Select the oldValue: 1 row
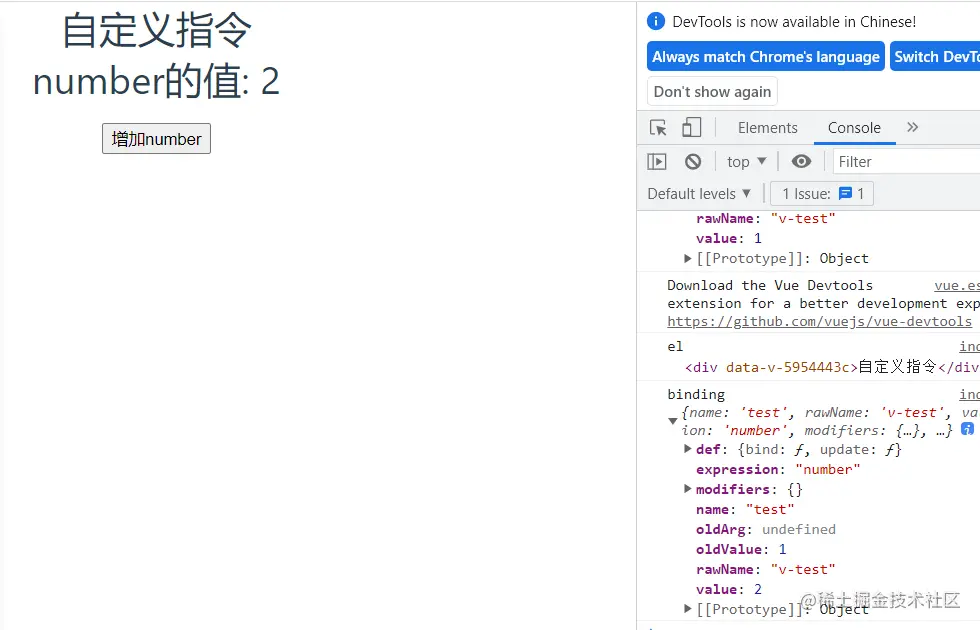980x630 pixels. pos(741,549)
